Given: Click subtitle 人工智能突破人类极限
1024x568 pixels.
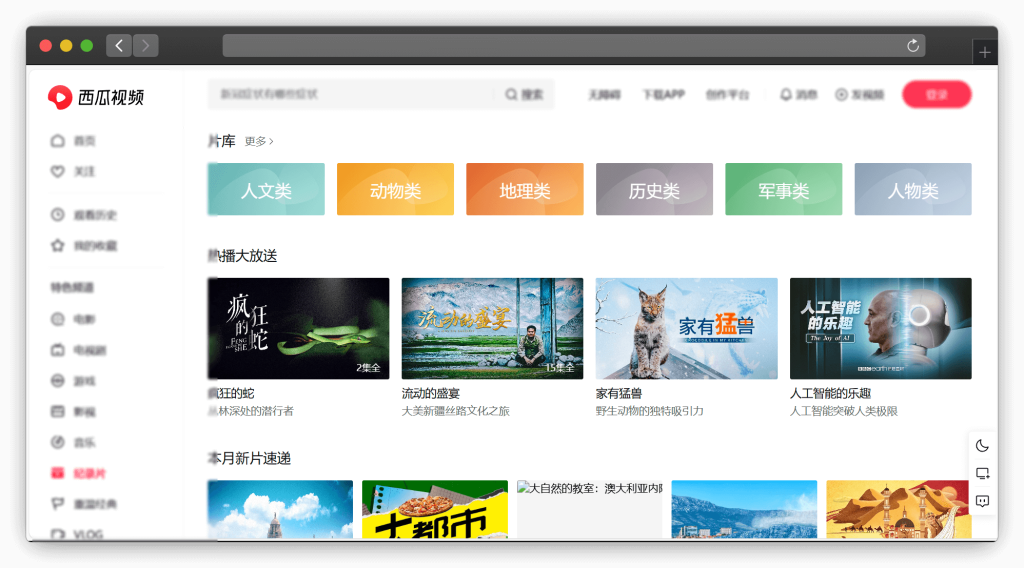Looking at the screenshot, I should pos(844,411).
